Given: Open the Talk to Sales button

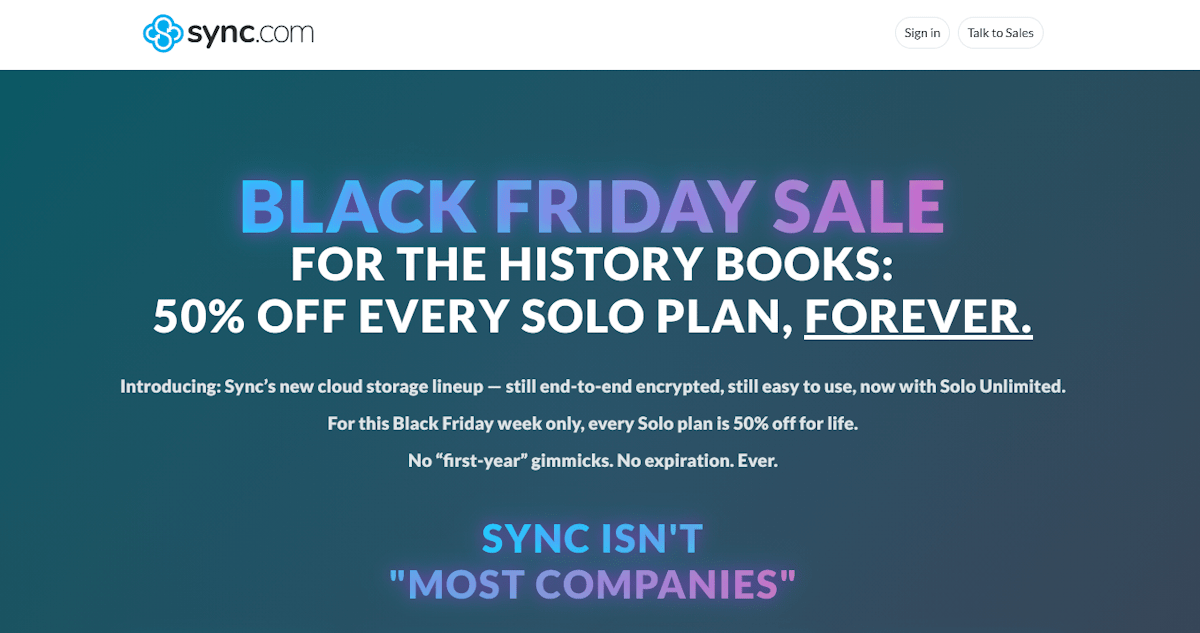Looking at the screenshot, I should 1000,32.
